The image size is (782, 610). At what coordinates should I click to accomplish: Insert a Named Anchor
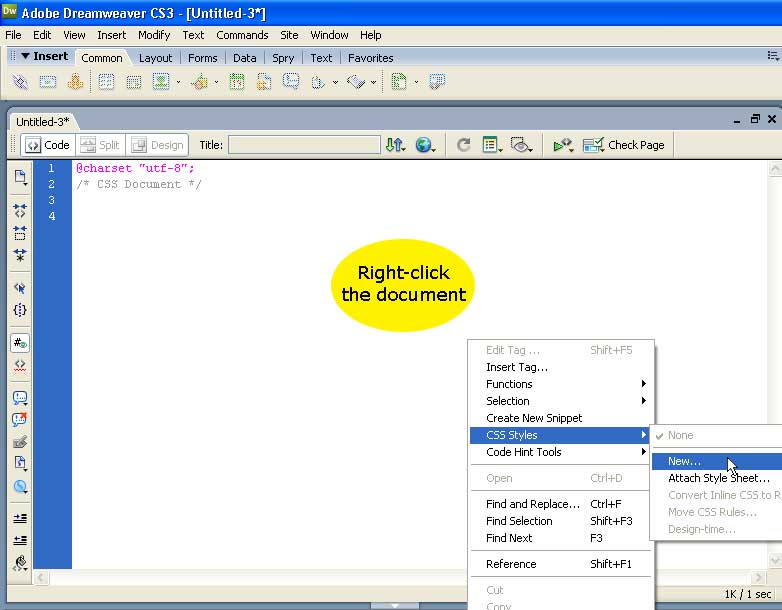click(75, 81)
